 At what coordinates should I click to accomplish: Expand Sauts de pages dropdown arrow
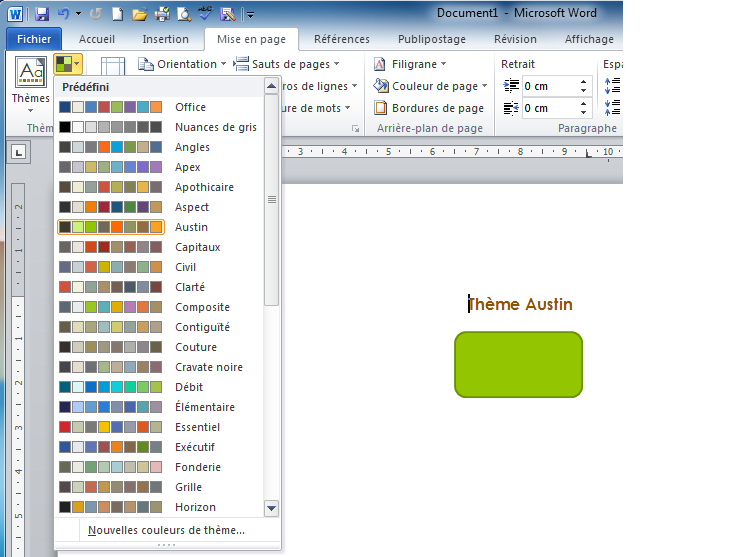coord(337,64)
